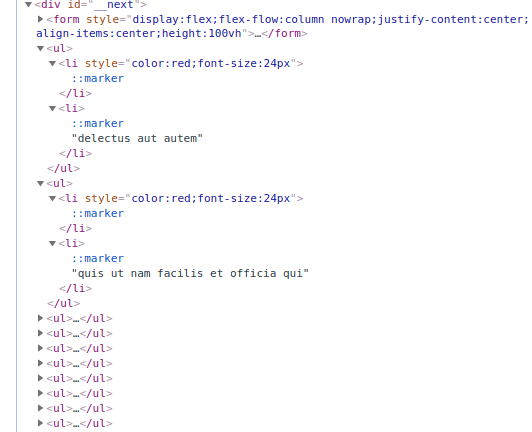Collapse the li containing "quis ut nam facilis"

point(52,243)
